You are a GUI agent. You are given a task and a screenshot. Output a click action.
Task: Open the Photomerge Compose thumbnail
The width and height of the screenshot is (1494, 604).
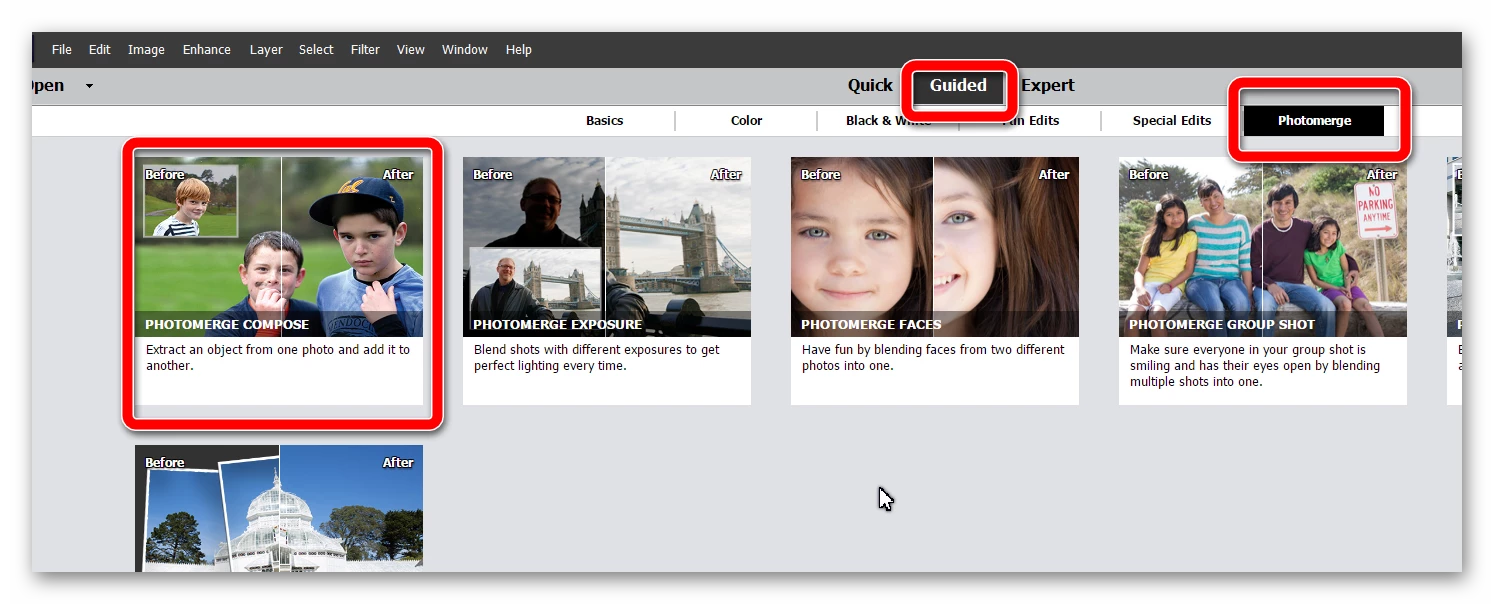(x=279, y=246)
